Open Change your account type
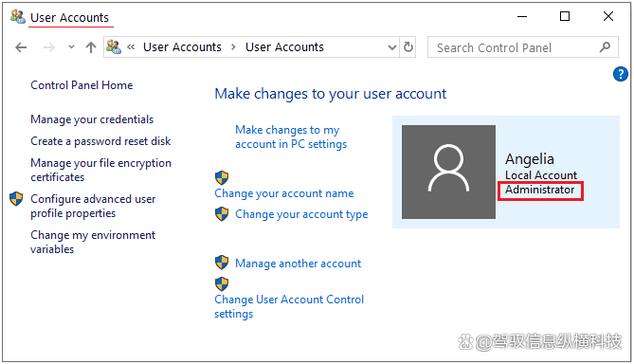Viewport: 634px width, 364px height. 302,214
